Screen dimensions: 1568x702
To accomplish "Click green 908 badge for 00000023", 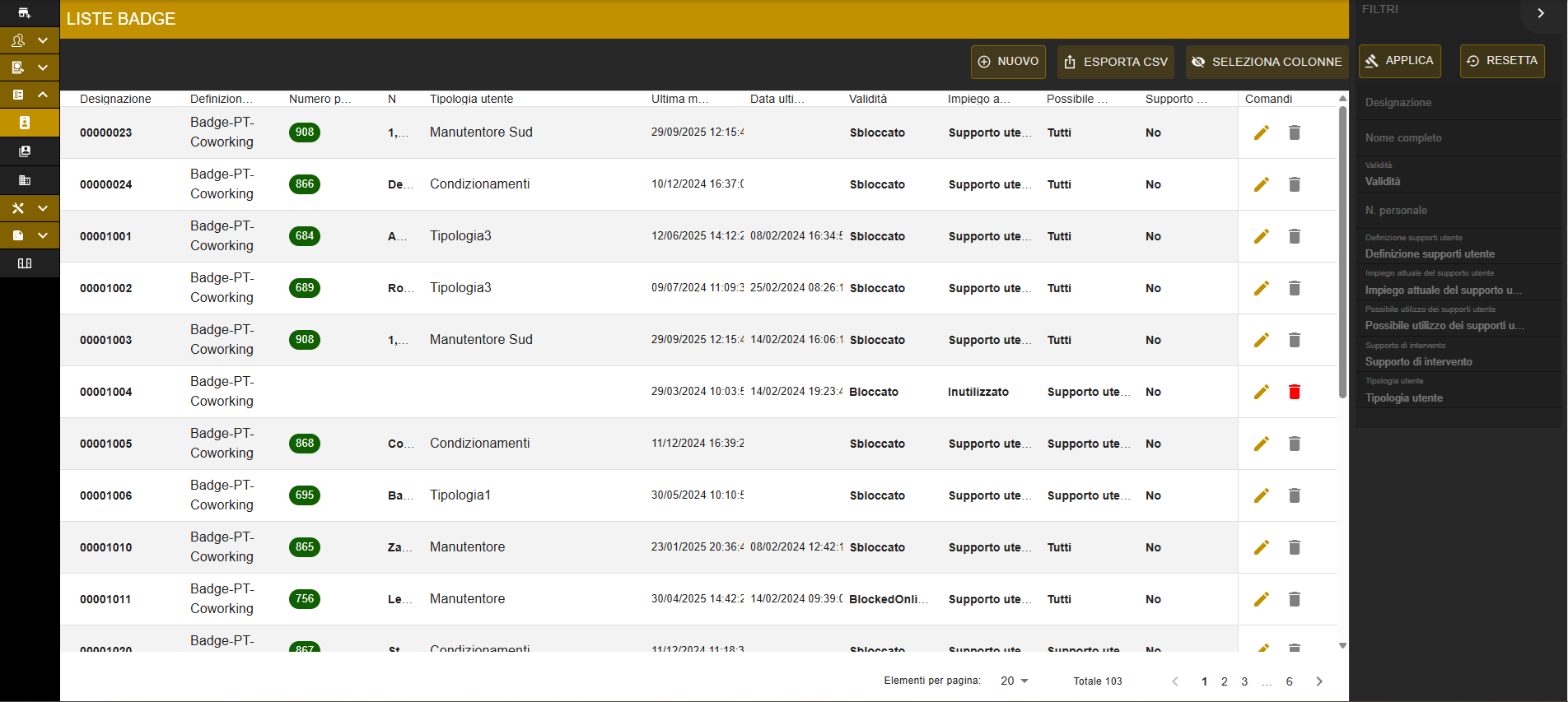I will coord(305,132).
